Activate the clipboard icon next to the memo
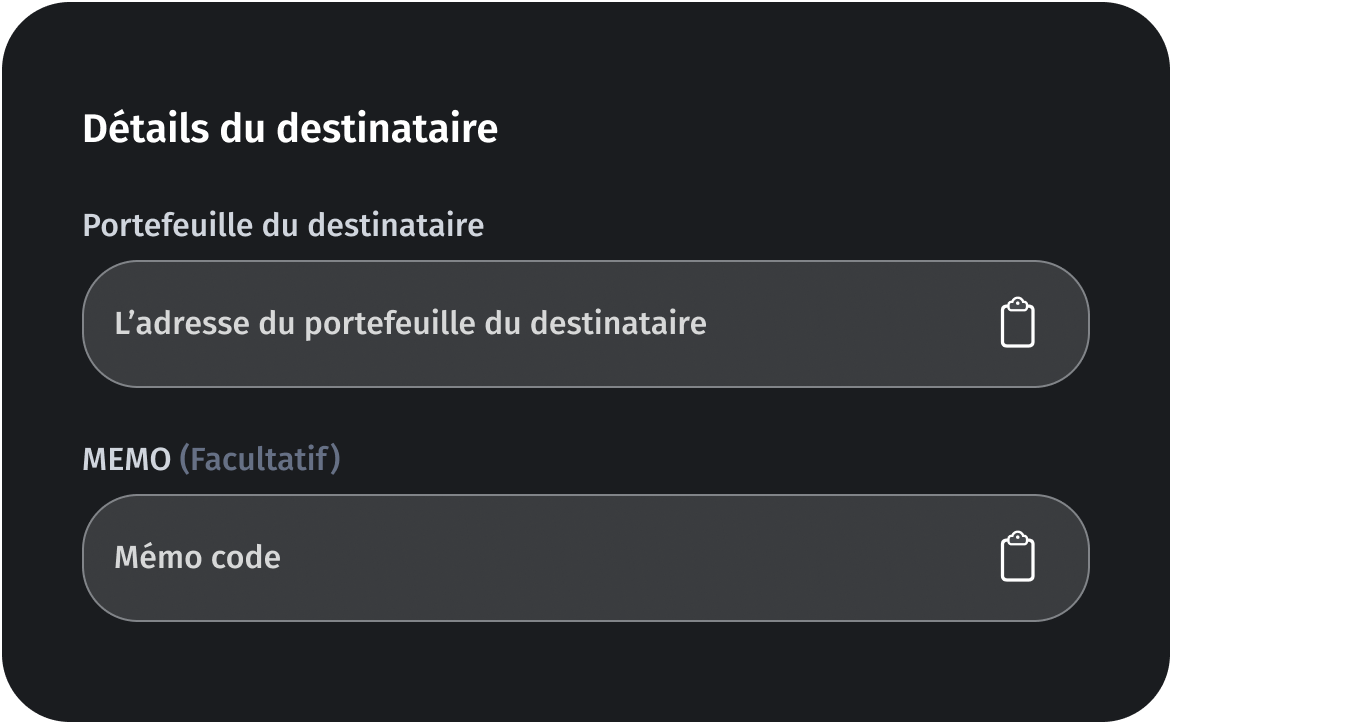The width and height of the screenshot is (1362, 724). point(1020,557)
